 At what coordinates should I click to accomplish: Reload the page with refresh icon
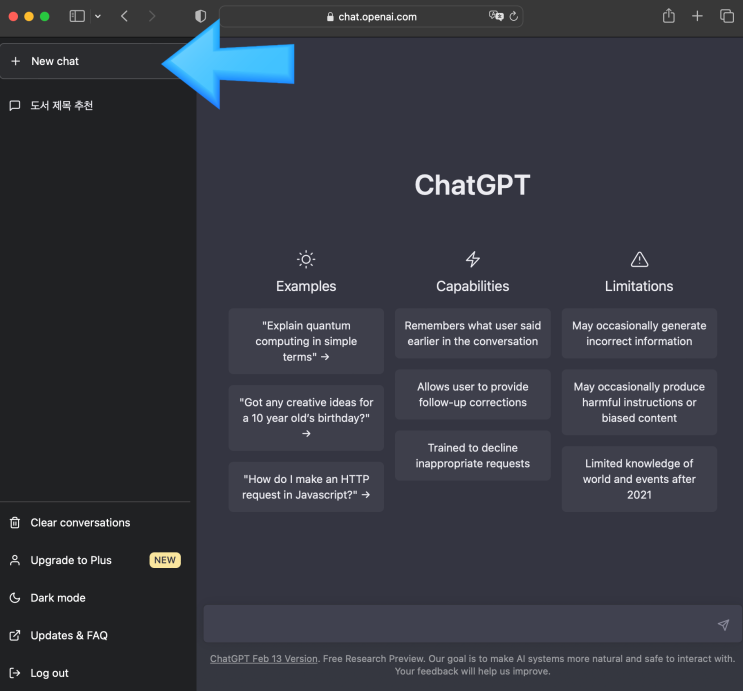click(514, 17)
